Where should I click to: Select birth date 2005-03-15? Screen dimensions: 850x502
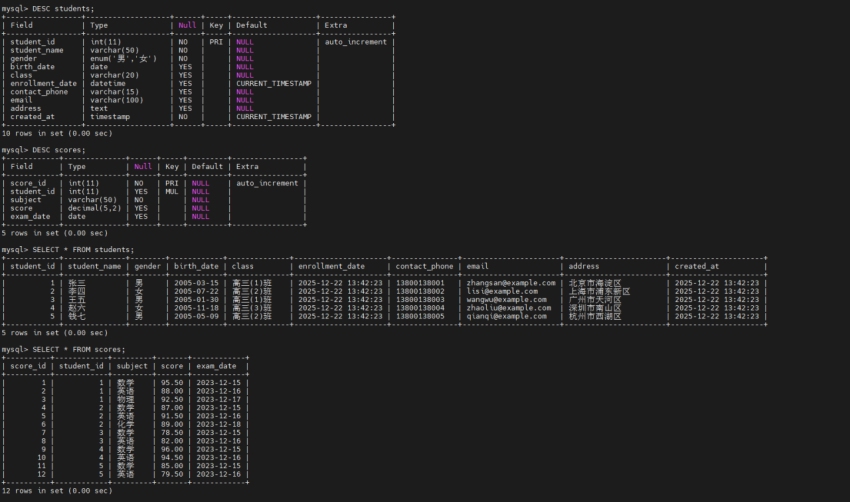pyautogui.click(x=196, y=283)
